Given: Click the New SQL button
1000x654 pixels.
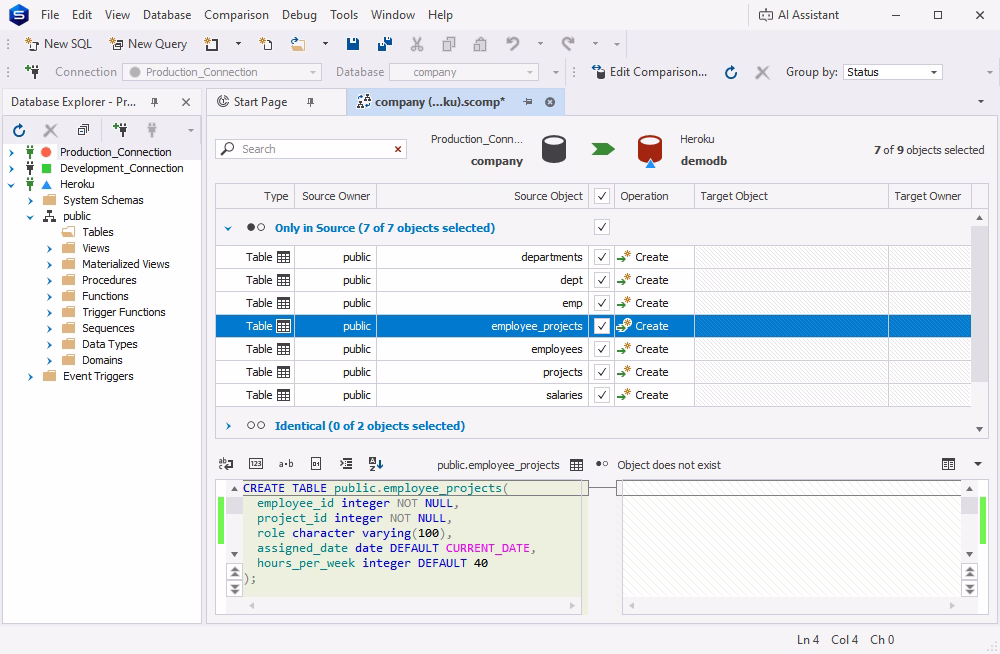Looking at the screenshot, I should [x=58, y=43].
